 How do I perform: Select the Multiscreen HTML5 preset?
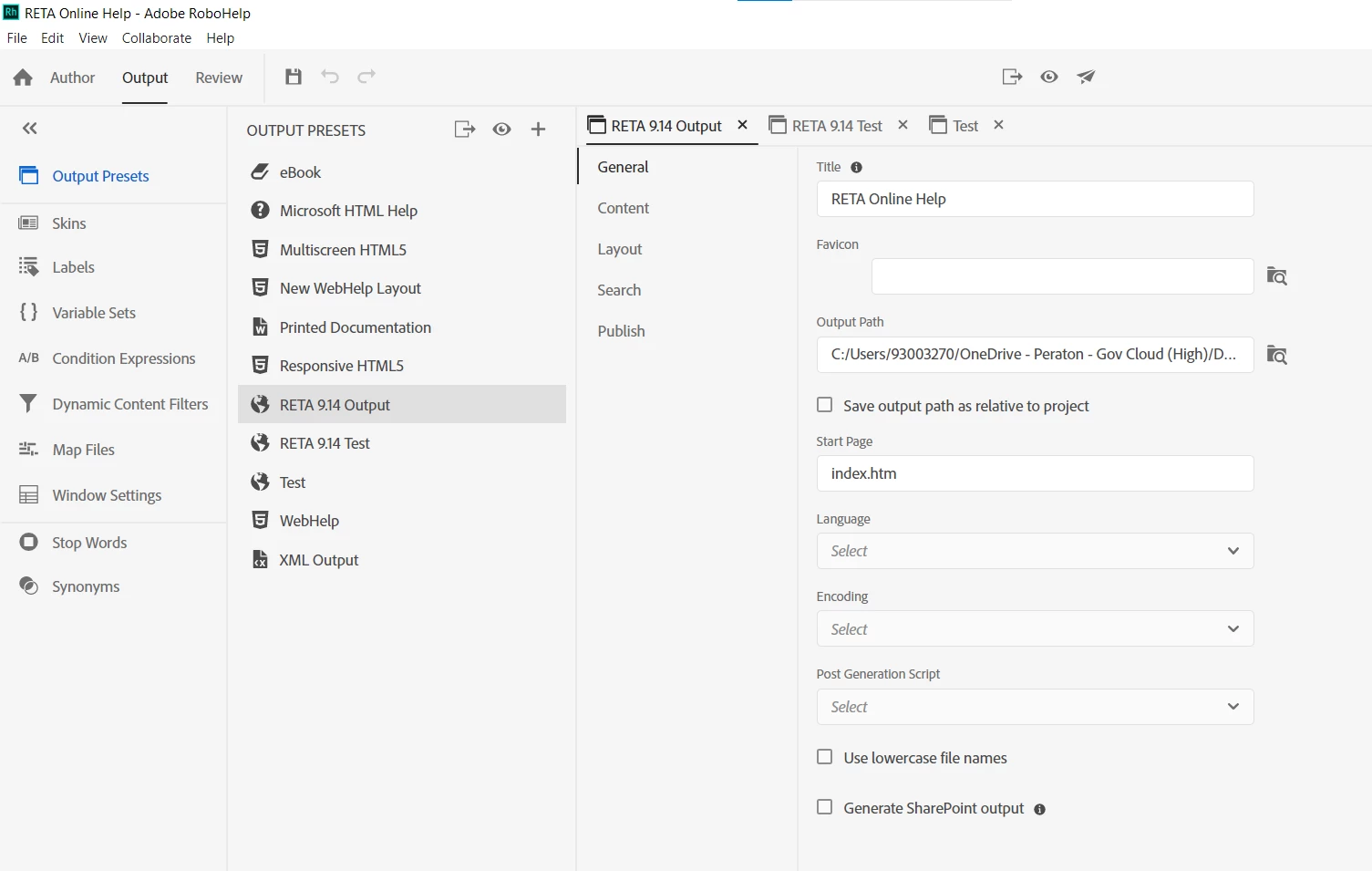point(402,250)
